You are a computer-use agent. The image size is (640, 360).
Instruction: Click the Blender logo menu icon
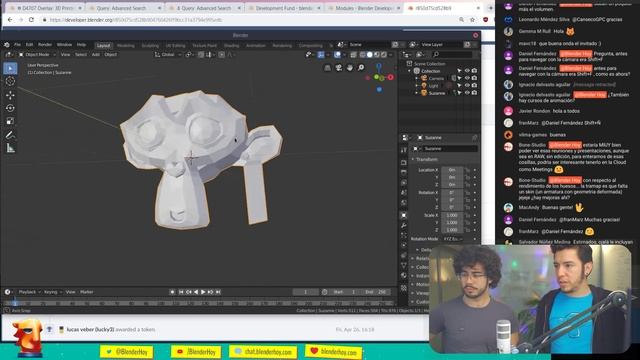7,45
